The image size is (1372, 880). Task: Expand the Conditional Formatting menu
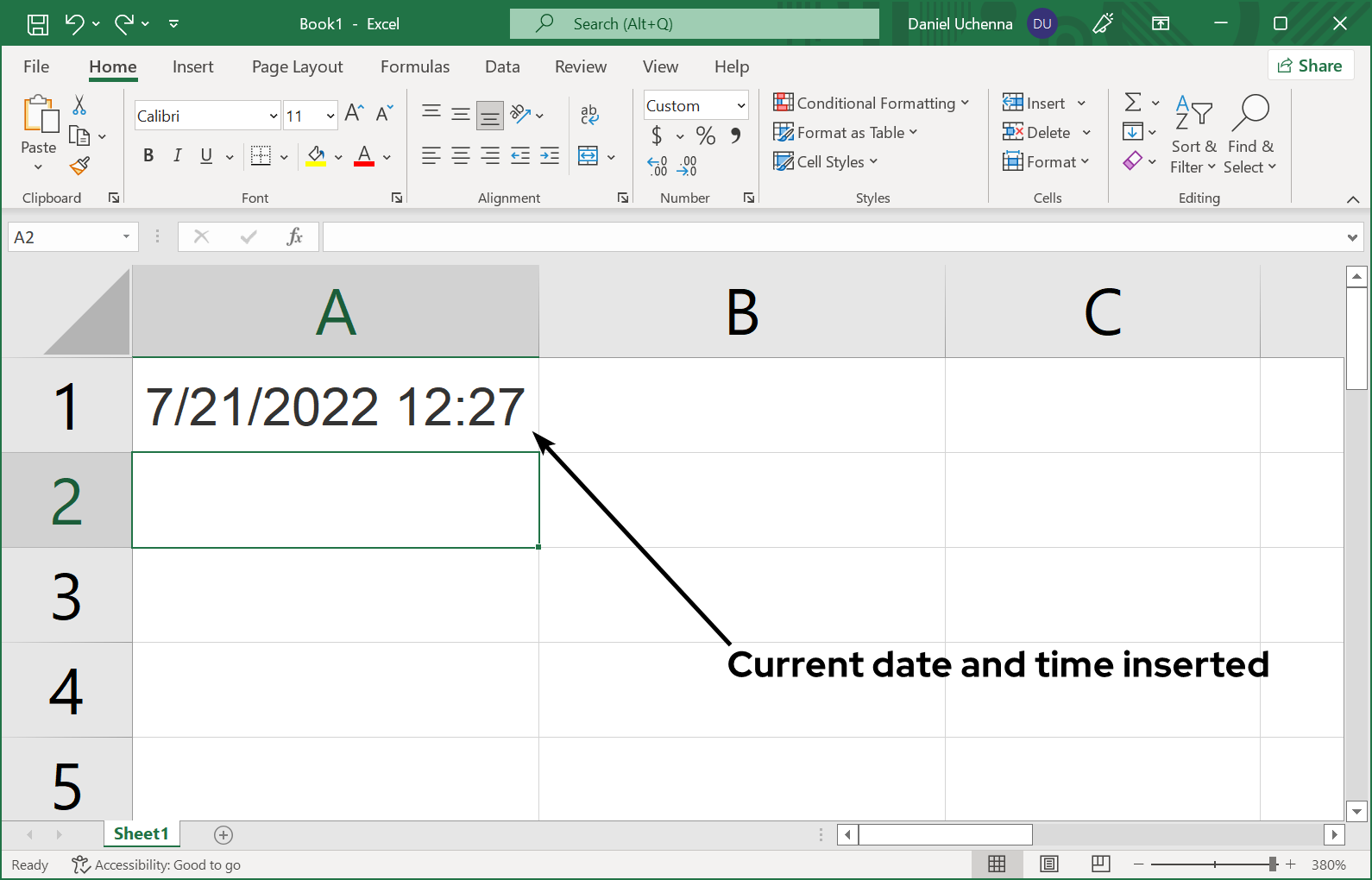point(871,104)
